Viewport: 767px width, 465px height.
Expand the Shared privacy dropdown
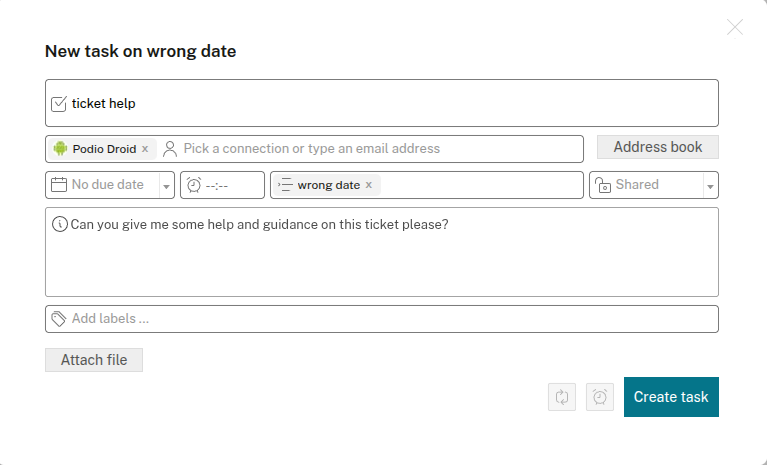(x=709, y=186)
